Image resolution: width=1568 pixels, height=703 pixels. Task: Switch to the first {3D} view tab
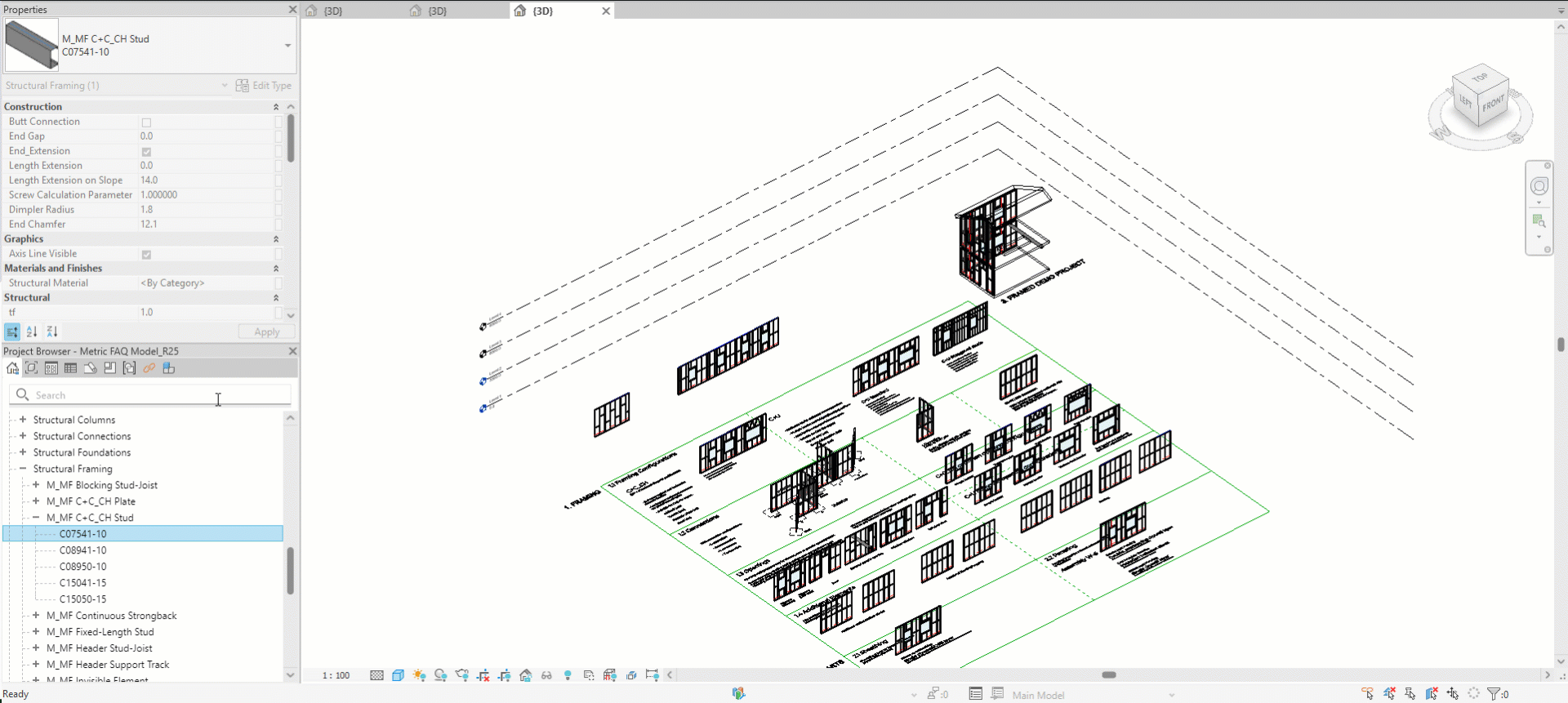pyautogui.click(x=333, y=11)
